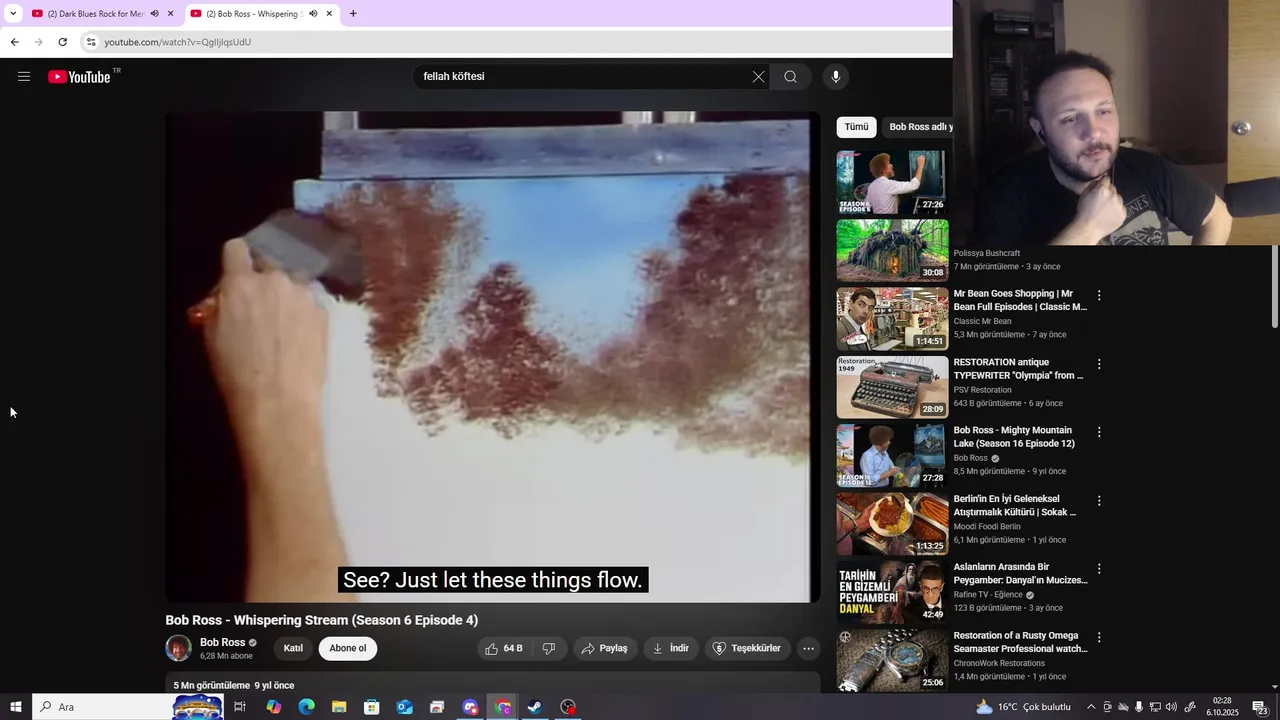Download the video with İndir button
Image resolution: width=1280 pixels, height=720 pixels.
(x=670, y=648)
